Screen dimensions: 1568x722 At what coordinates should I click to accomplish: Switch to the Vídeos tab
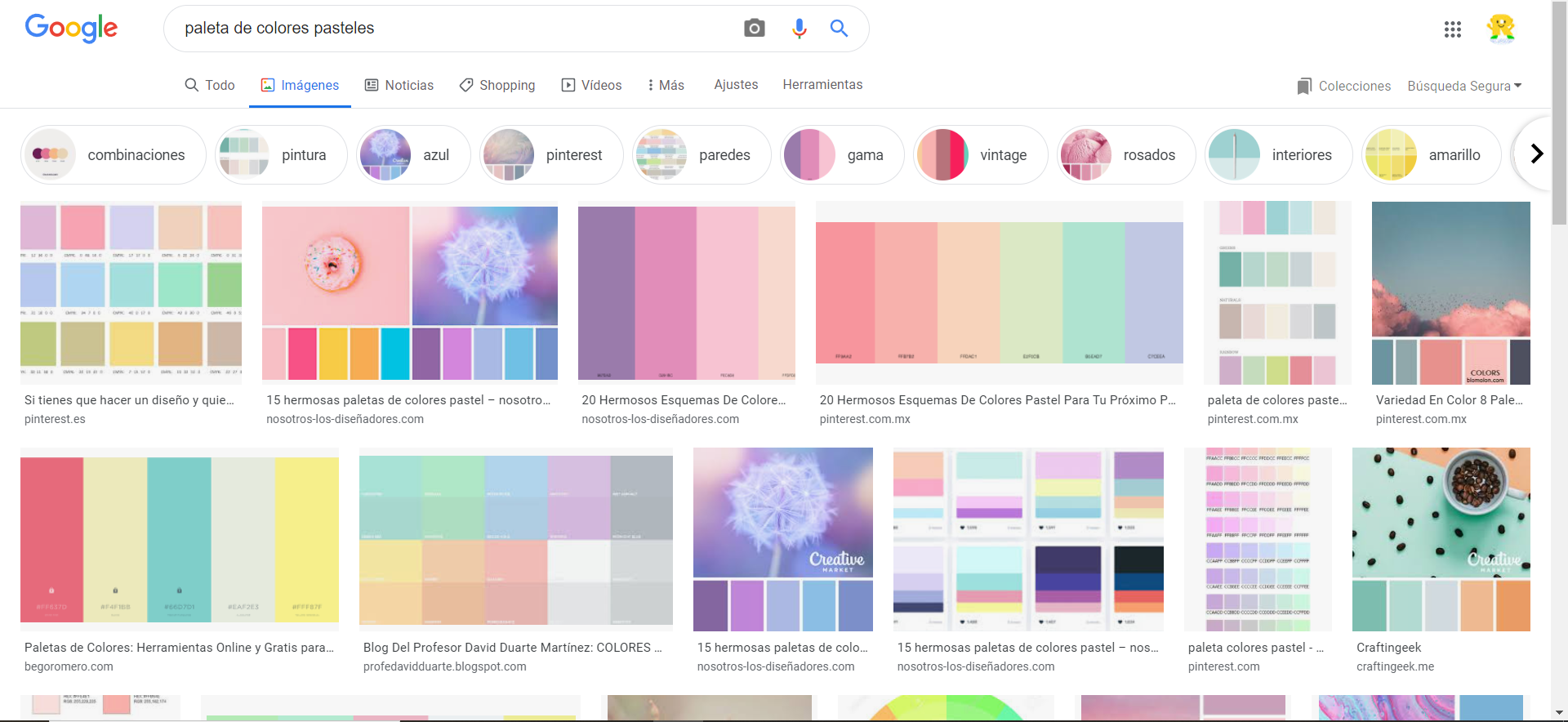tap(592, 85)
